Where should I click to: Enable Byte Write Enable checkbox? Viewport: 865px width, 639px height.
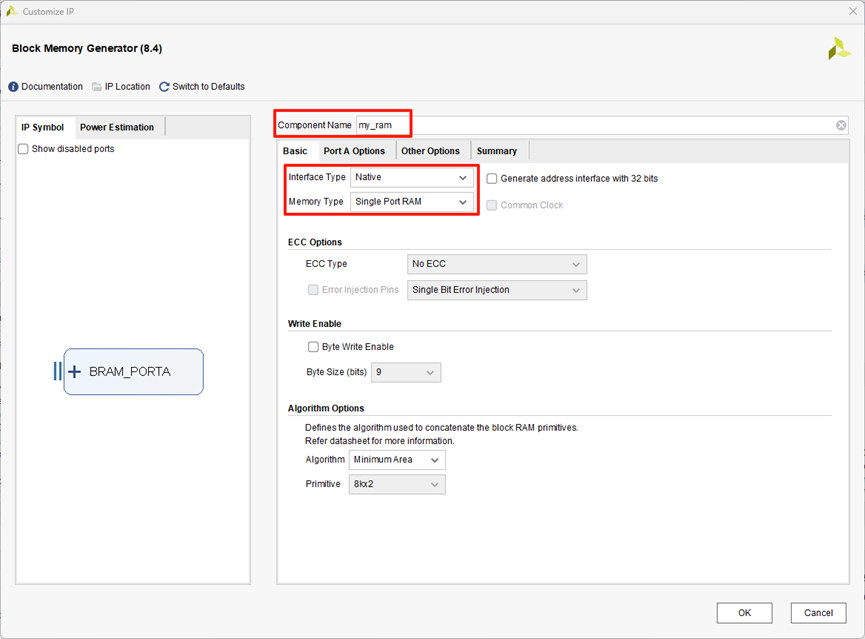click(x=313, y=347)
